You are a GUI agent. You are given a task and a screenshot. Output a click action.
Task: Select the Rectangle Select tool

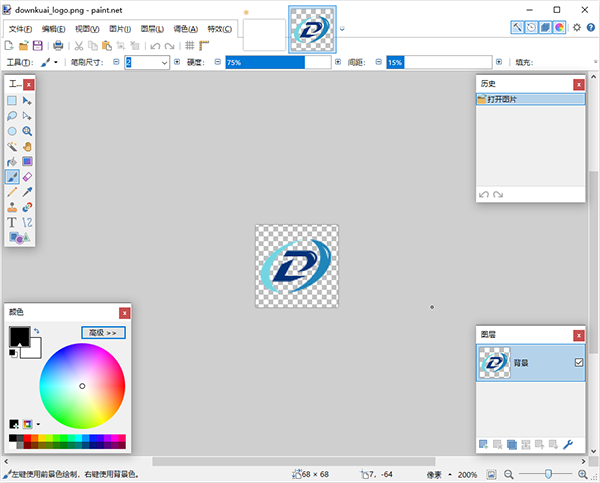point(12,101)
